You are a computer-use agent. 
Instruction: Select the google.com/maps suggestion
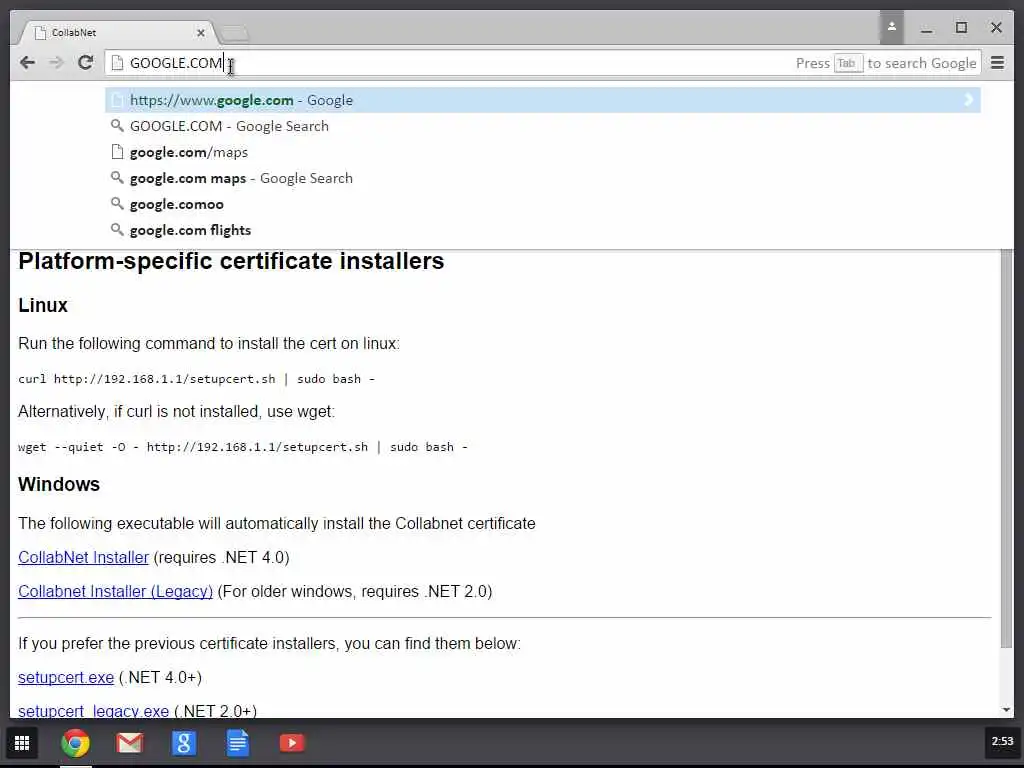coord(543,152)
